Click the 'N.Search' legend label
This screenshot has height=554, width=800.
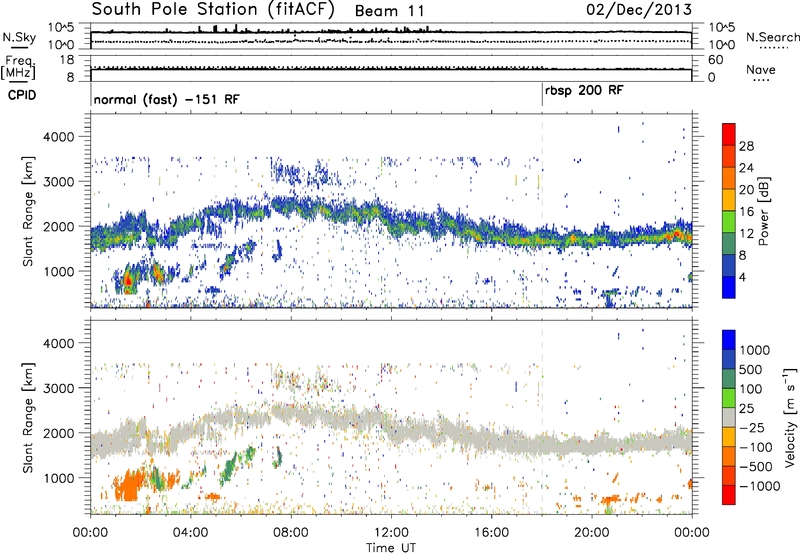772,37
